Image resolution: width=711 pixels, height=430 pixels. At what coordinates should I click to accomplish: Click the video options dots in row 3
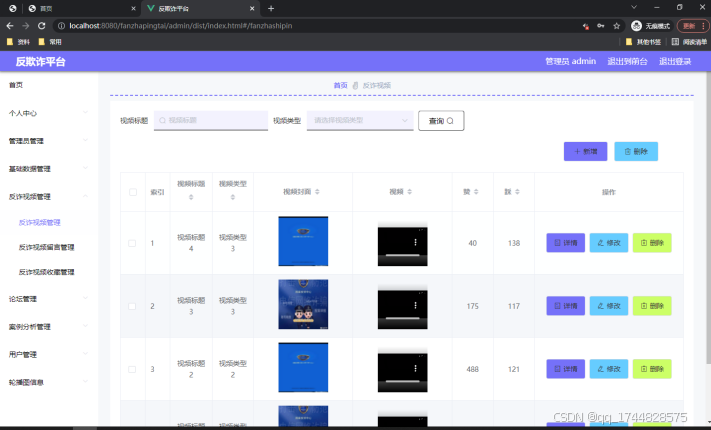415,369
